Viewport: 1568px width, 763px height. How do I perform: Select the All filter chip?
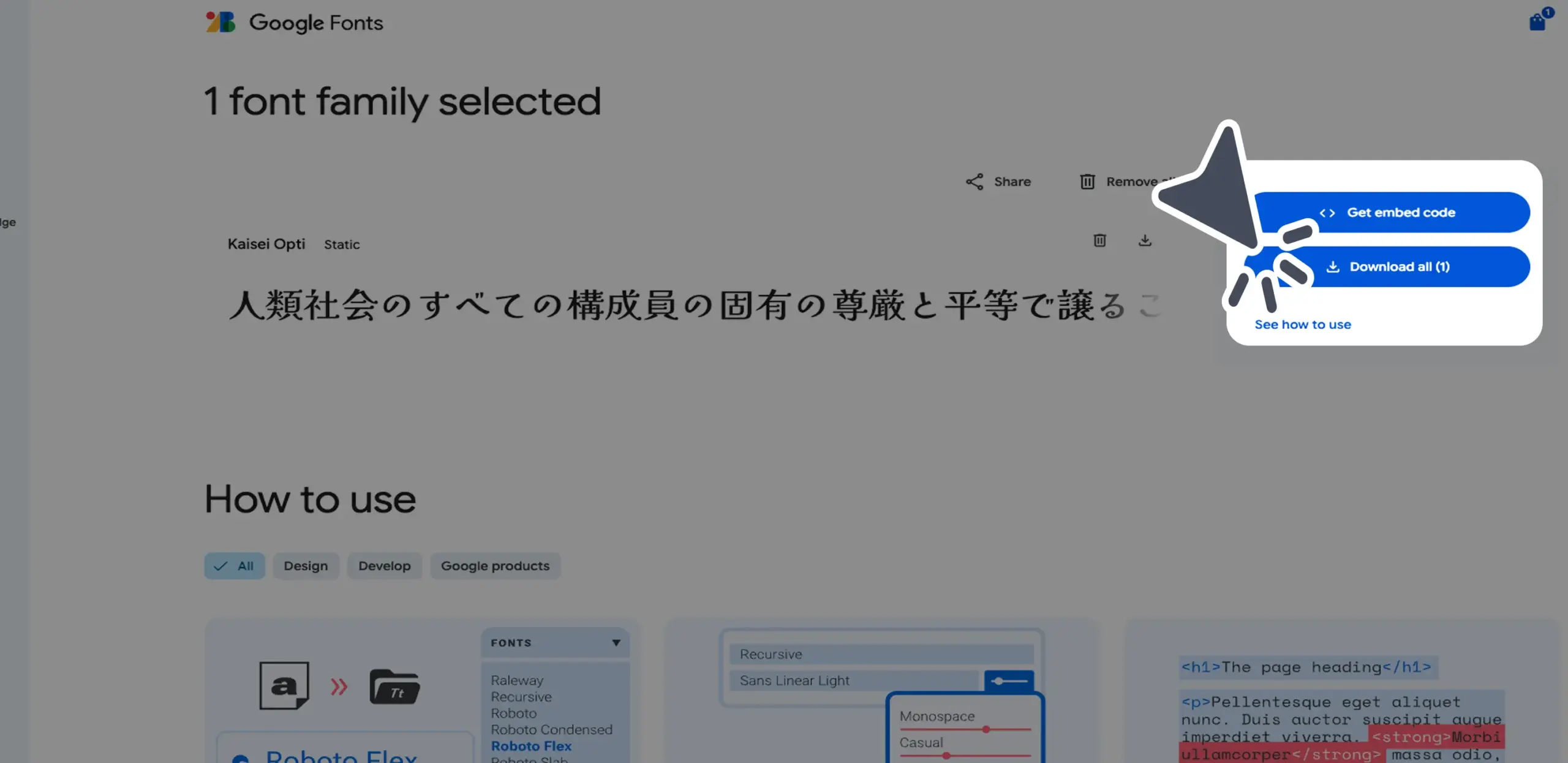pos(235,566)
